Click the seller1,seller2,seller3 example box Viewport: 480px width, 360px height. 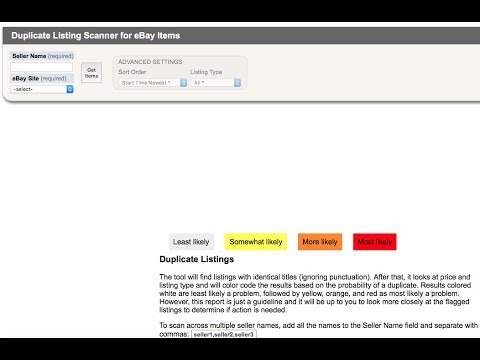point(224,334)
